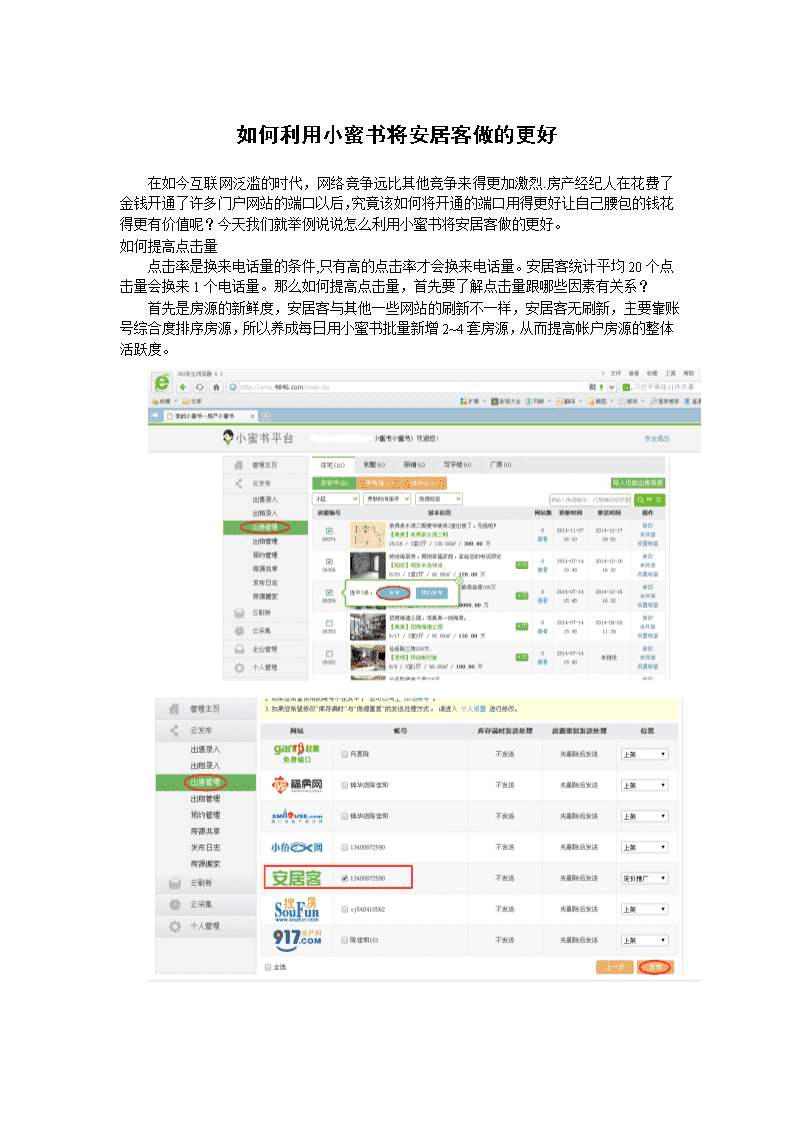Open the 位置 dropdown in the 917.com row
The image size is (794, 1123).
[644, 940]
